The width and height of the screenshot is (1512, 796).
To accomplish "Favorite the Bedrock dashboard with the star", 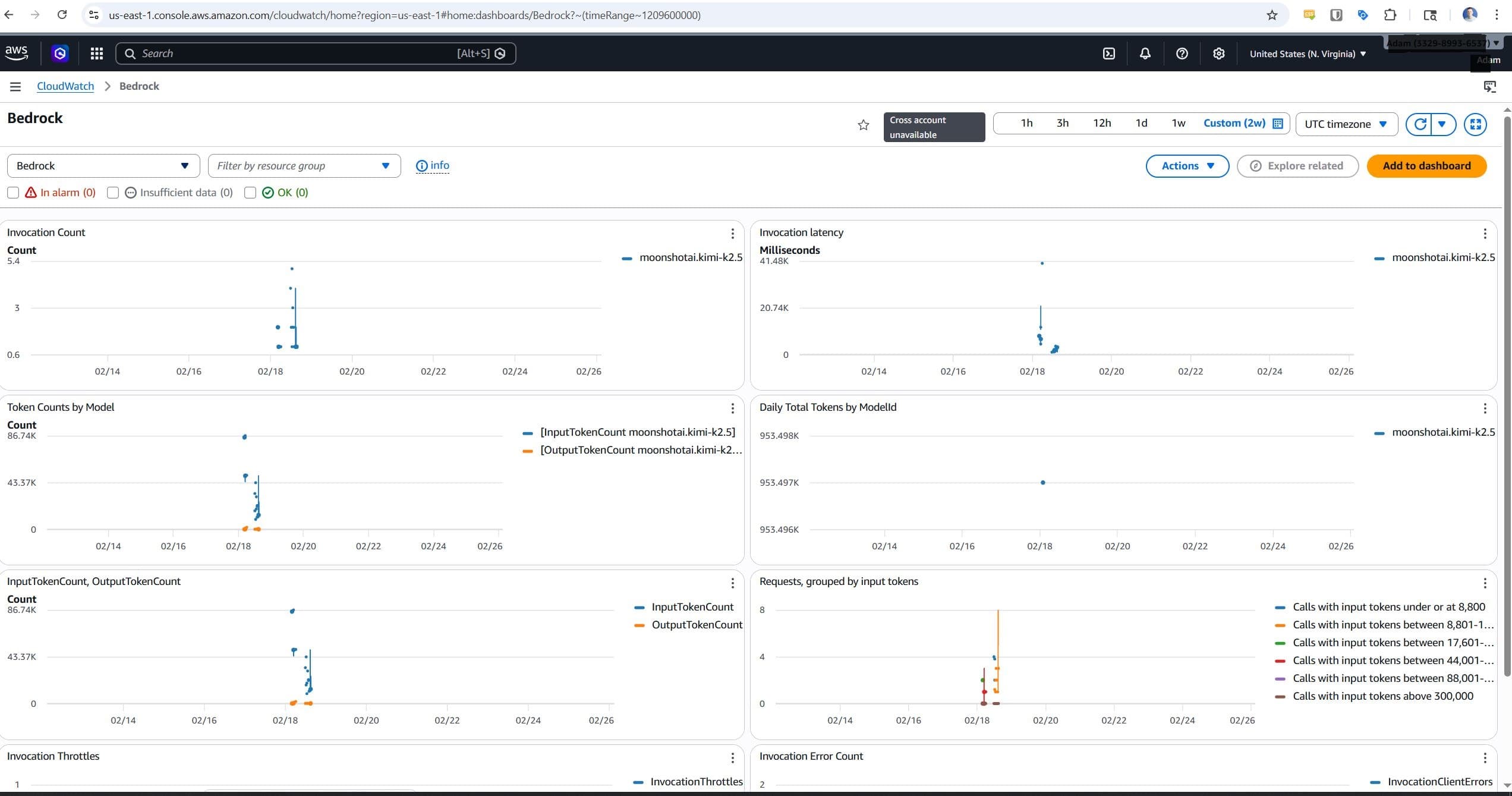I will coord(864,125).
